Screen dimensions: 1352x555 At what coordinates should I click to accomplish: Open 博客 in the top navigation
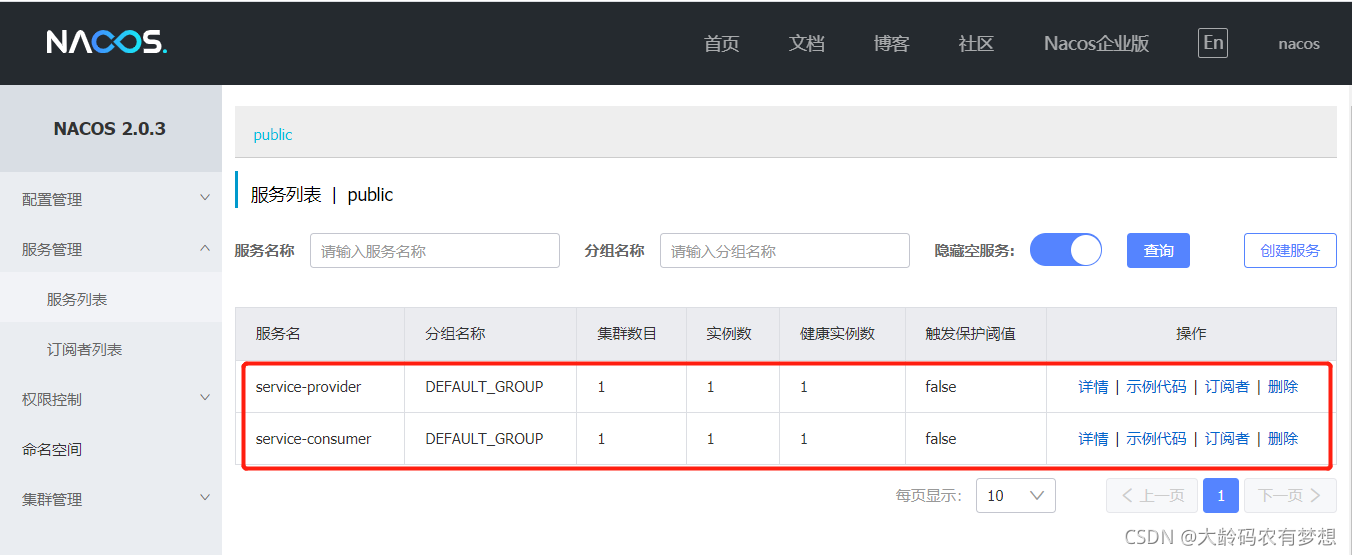tap(891, 43)
